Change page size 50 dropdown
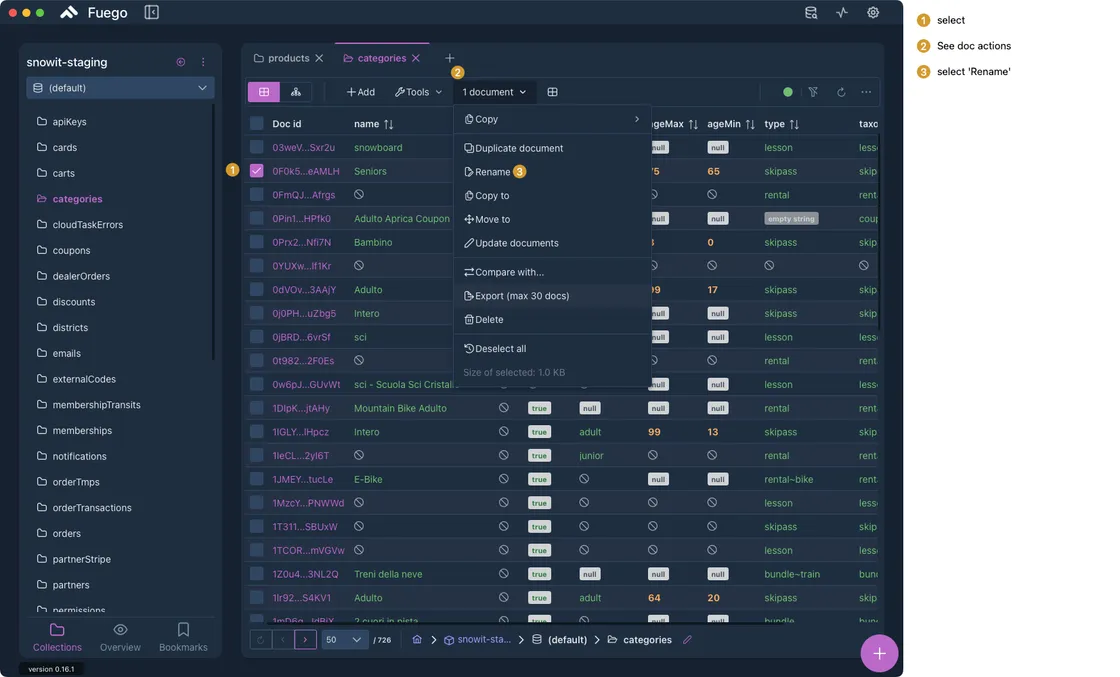1120x677 pixels. [x=345, y=640]
